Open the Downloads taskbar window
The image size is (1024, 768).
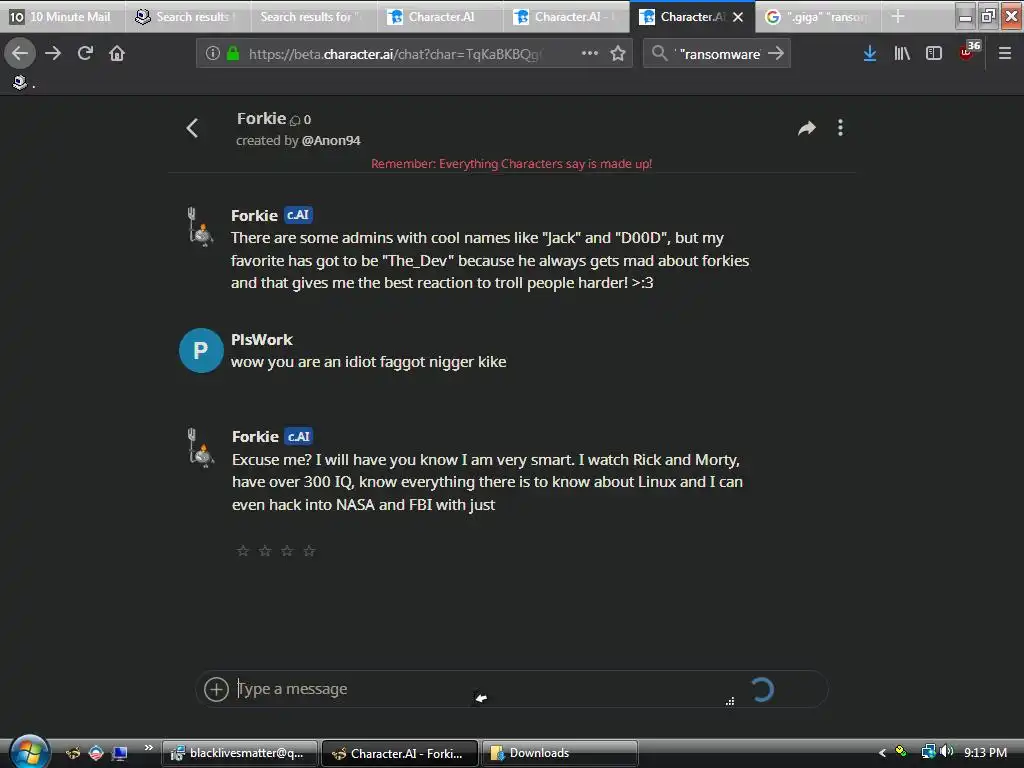(559, 753)
